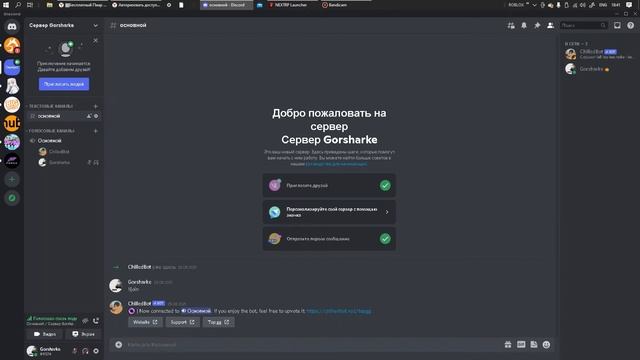
Task: Create invite icon on основной channel
Action: click(89, 116)
